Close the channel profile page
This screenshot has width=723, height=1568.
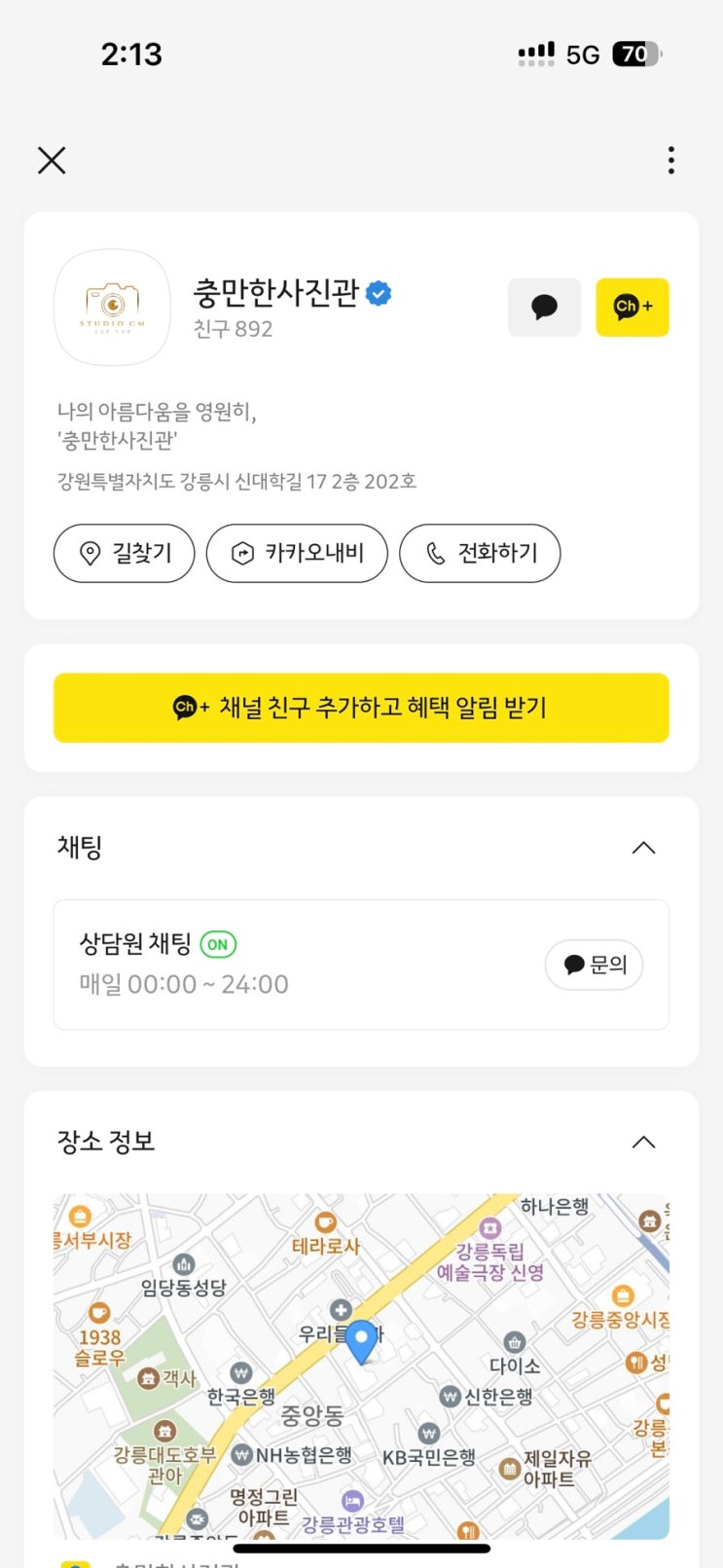pyautogui.click(x=52, y=161)
